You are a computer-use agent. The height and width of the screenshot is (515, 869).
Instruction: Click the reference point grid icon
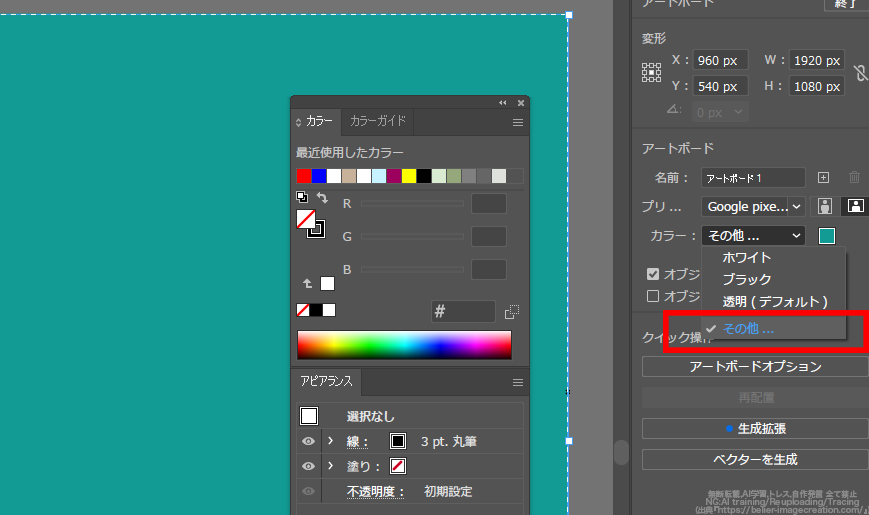[x=651, y=73]
